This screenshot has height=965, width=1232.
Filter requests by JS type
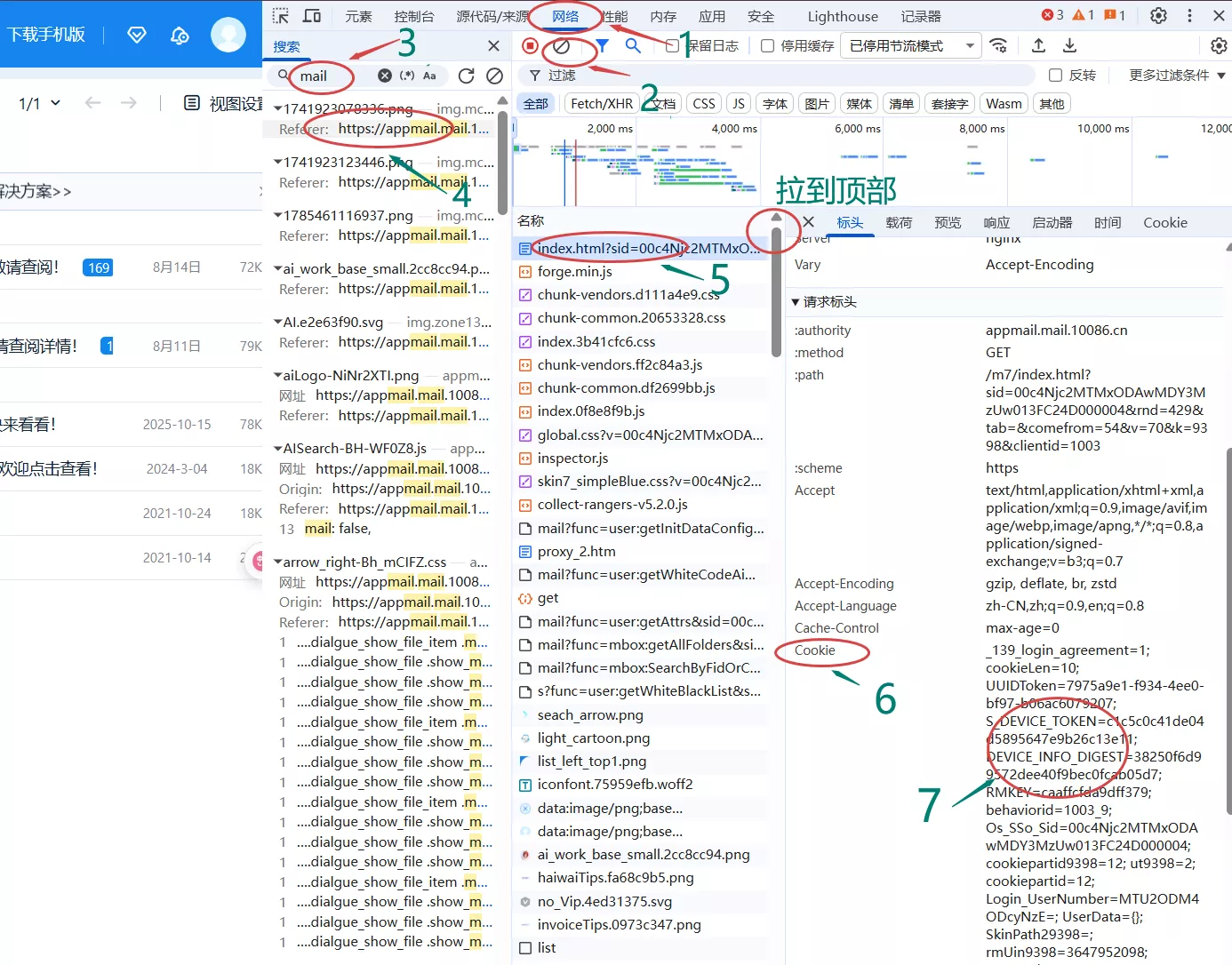[739, 104]
